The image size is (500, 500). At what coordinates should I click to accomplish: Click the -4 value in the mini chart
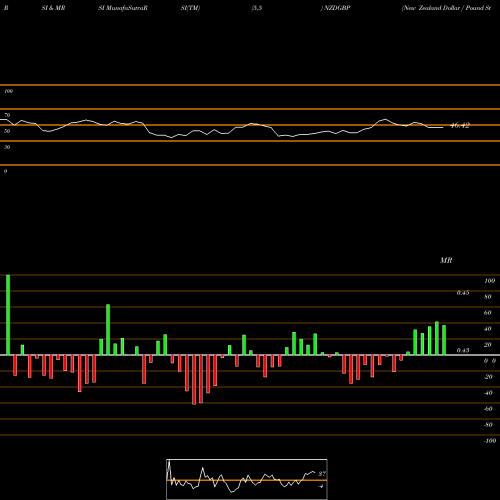[321, 486]
